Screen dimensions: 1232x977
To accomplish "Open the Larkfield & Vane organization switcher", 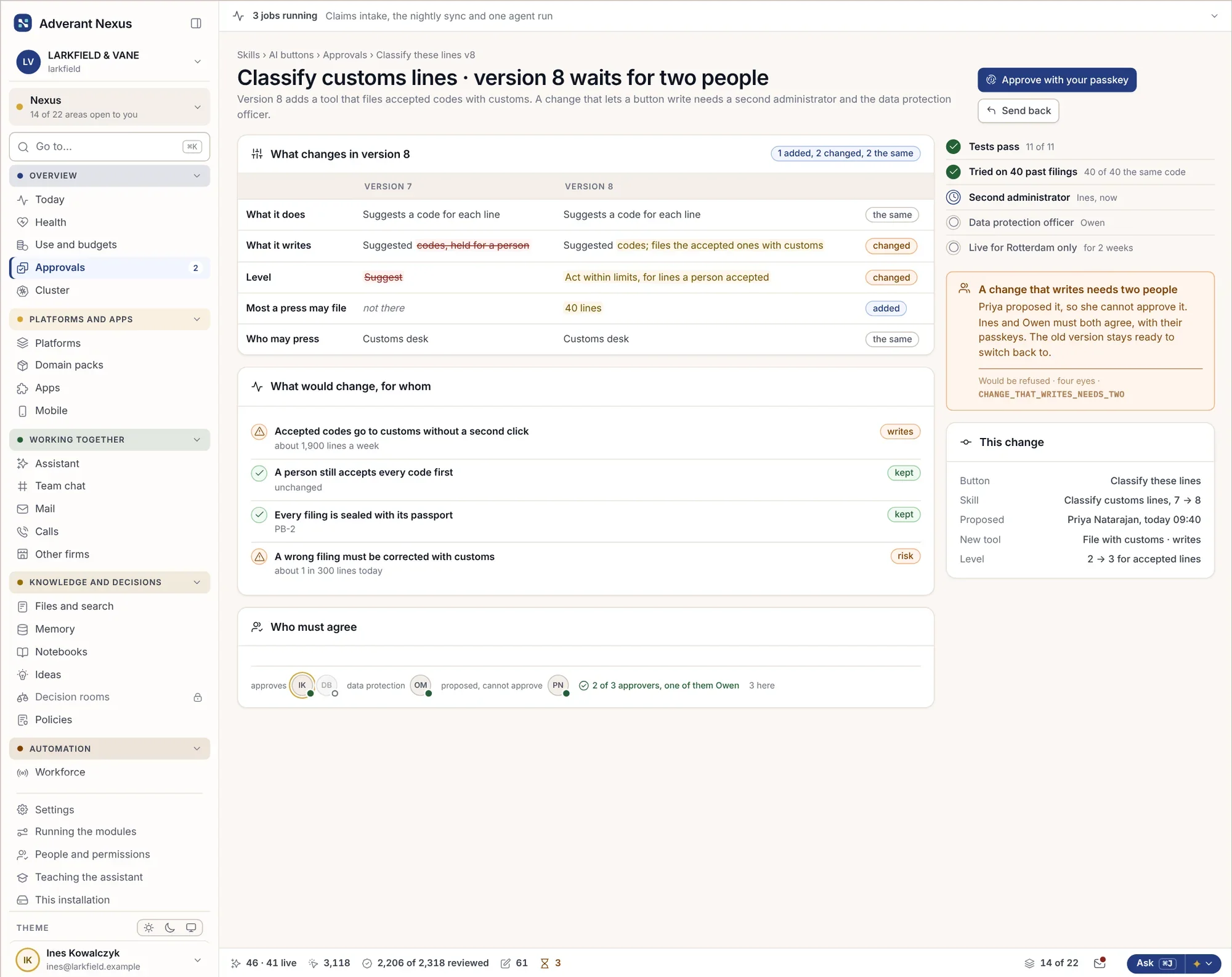I will (x=110, y=62).
